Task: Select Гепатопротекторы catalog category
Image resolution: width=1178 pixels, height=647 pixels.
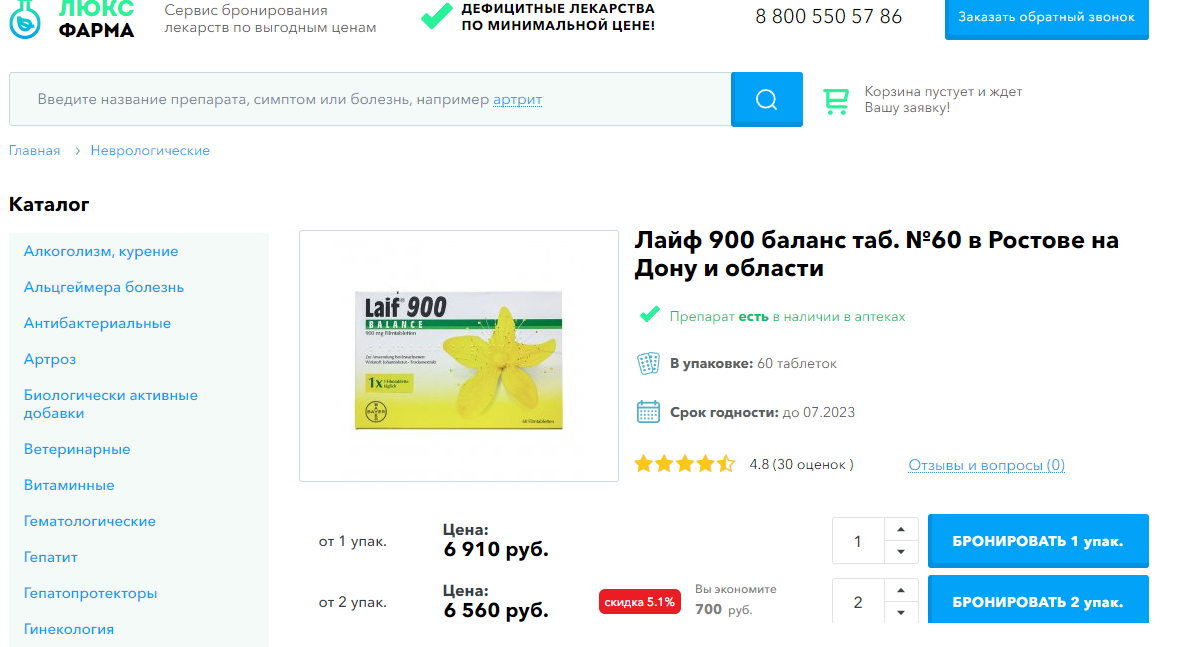Action: click(x=90, y=593)
